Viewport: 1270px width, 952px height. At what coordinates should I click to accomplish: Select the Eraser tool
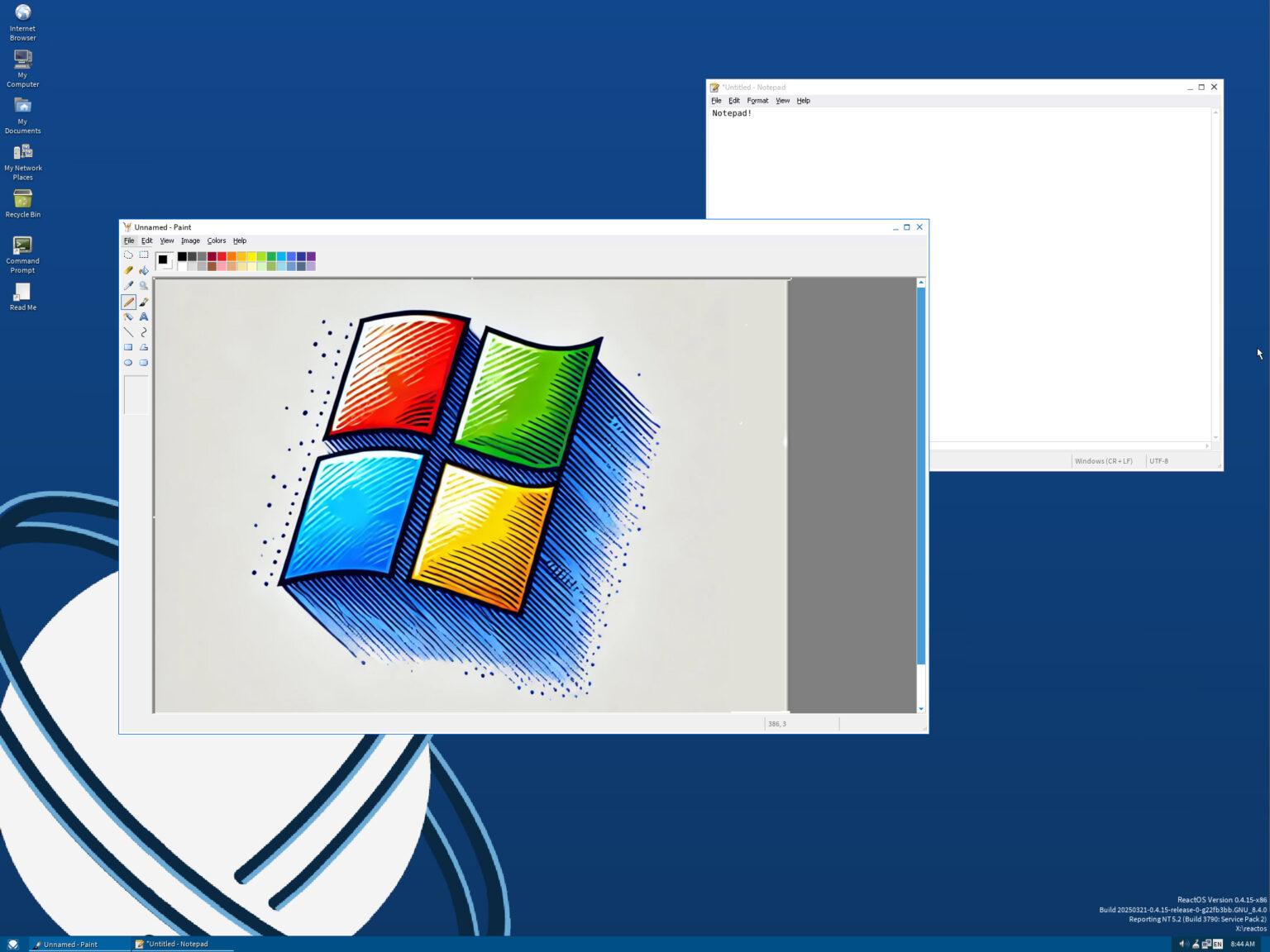pyautogui.click(x=128, y=270)
